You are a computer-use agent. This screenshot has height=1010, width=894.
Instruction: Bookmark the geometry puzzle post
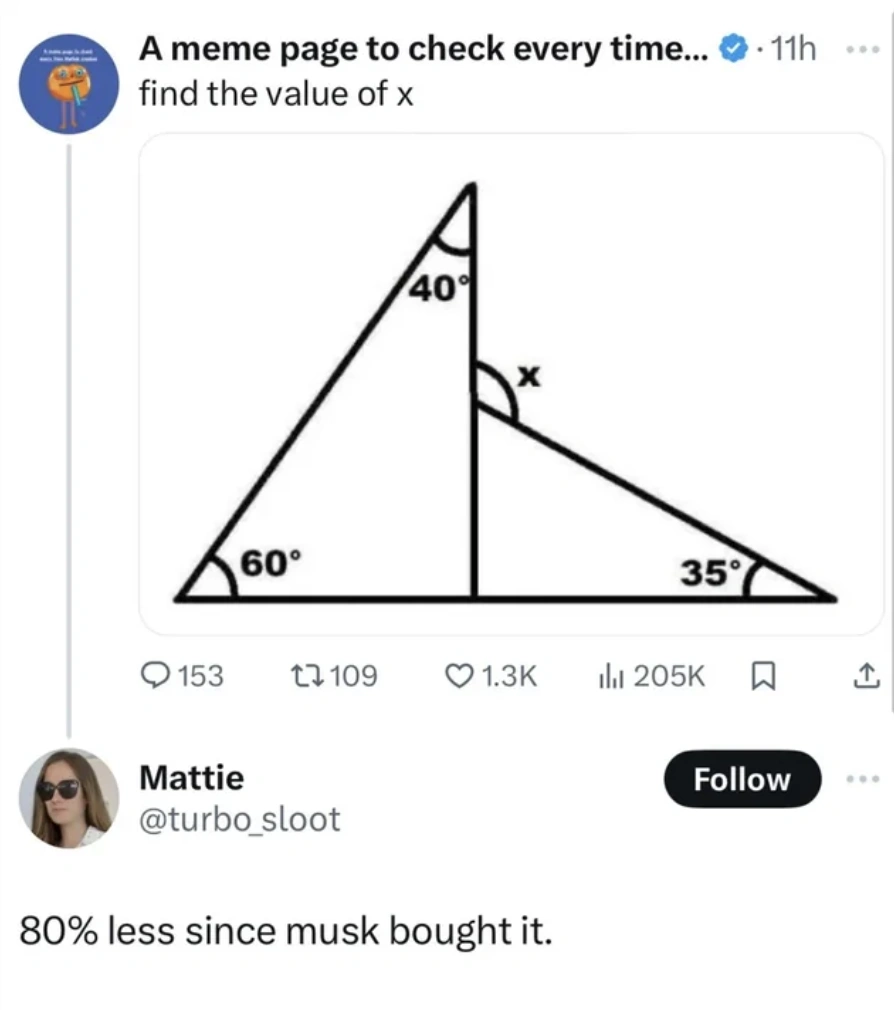pos(761,677)
